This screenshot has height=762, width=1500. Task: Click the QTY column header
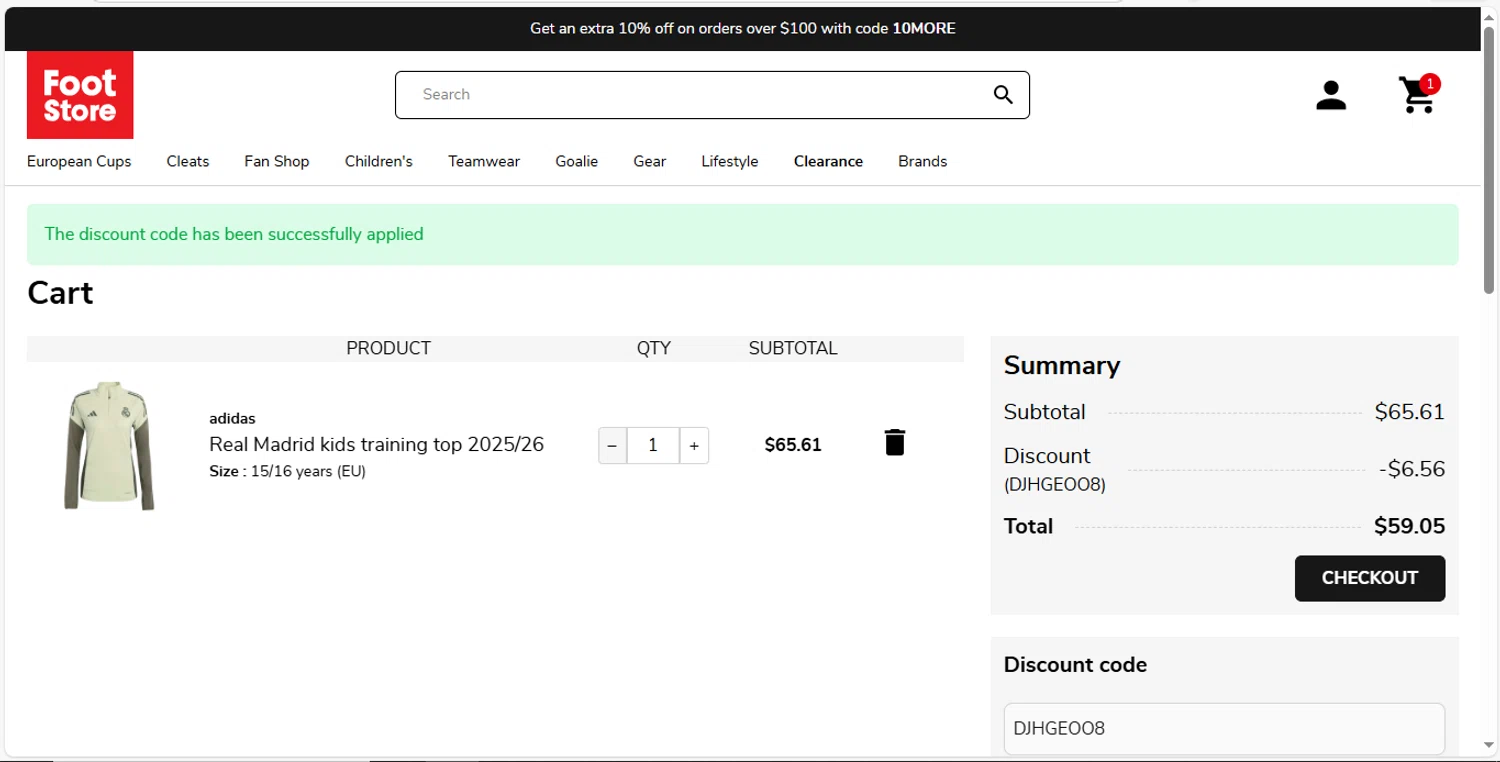(x=654, y=348)
